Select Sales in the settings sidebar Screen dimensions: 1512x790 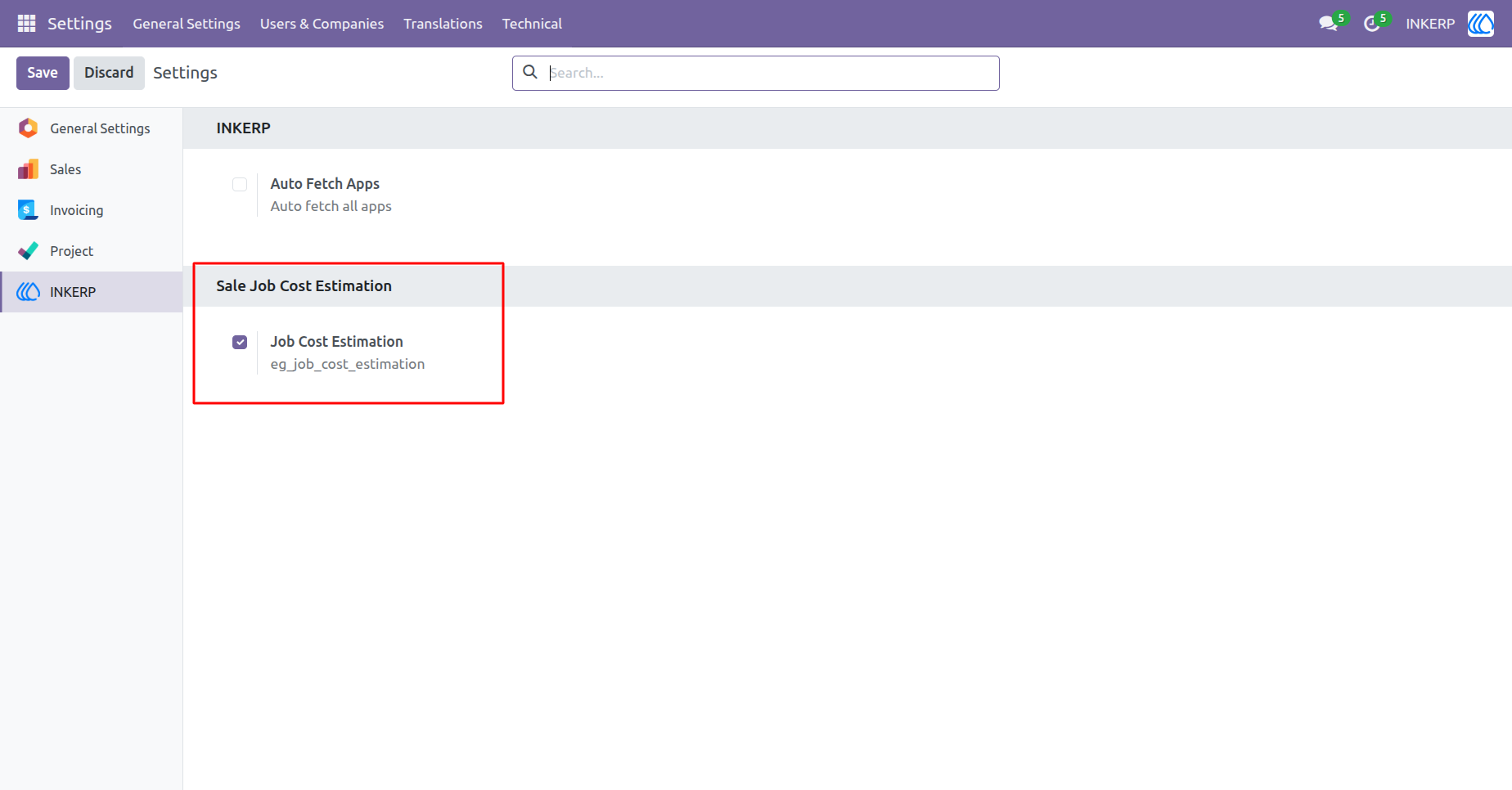[x=91, y=169]
